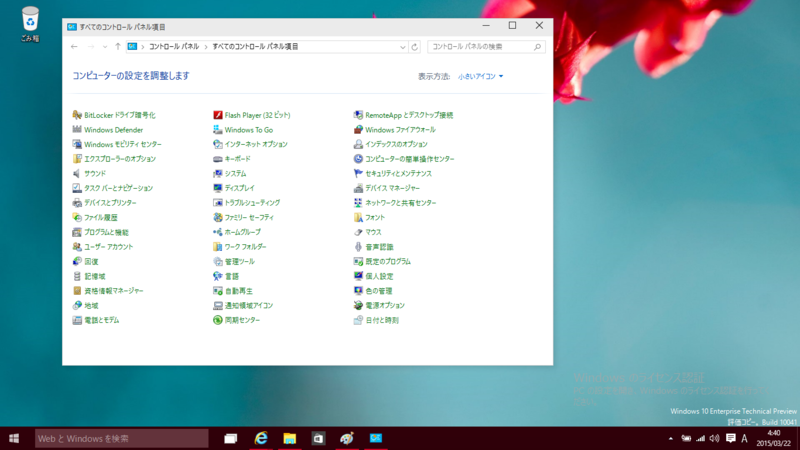Open トラブルシューティング link

253,203
